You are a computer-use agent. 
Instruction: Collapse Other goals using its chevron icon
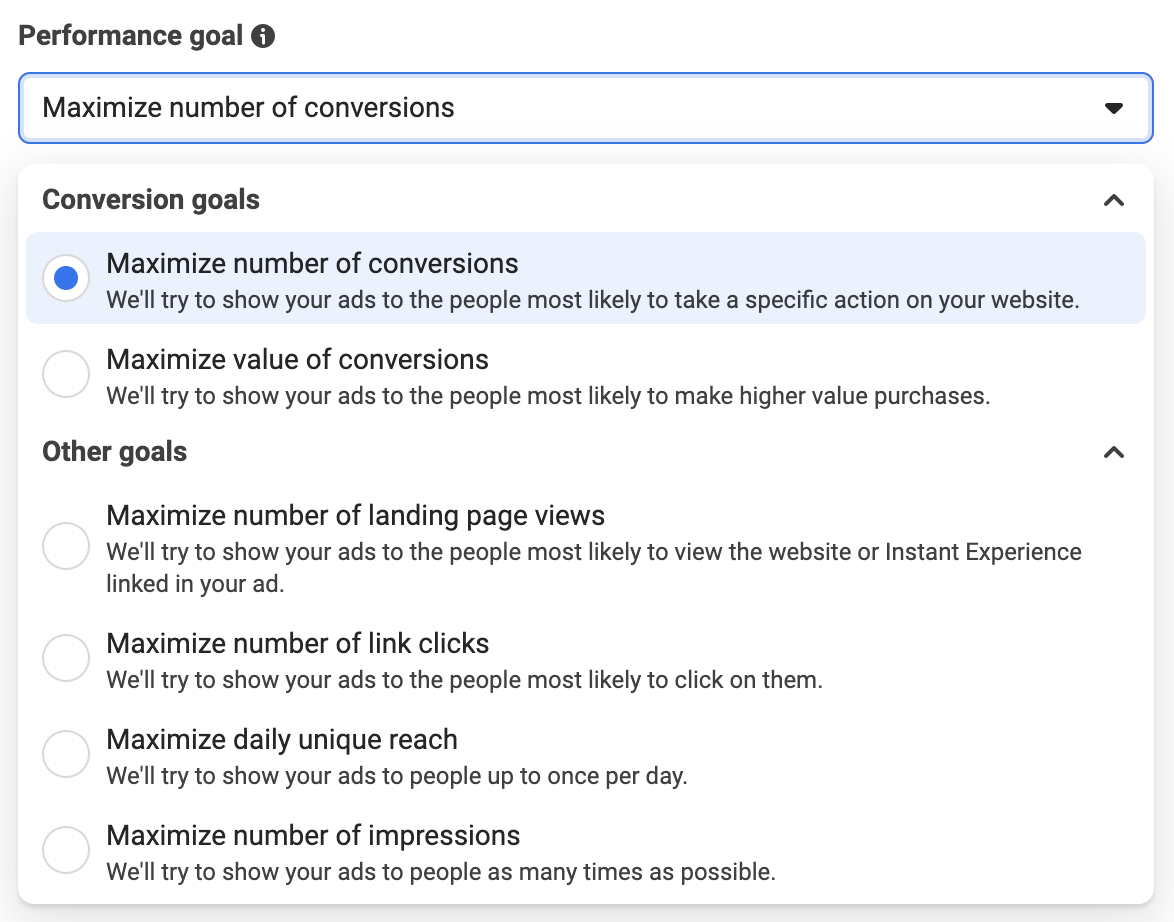pos(1114,452)
